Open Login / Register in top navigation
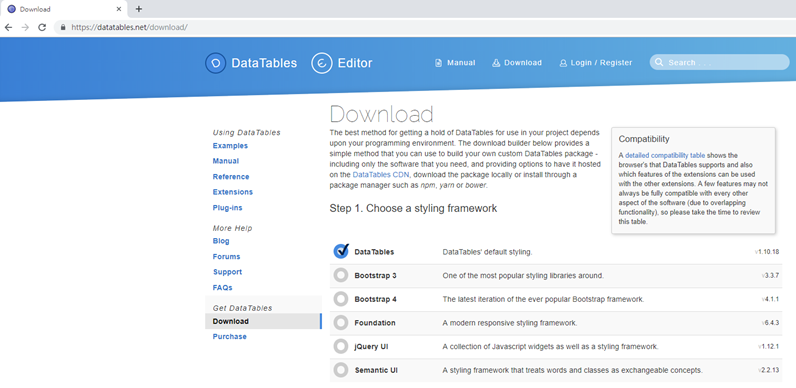Image resolution: width=796 pixels, height=388 pixels. point(602,63)
